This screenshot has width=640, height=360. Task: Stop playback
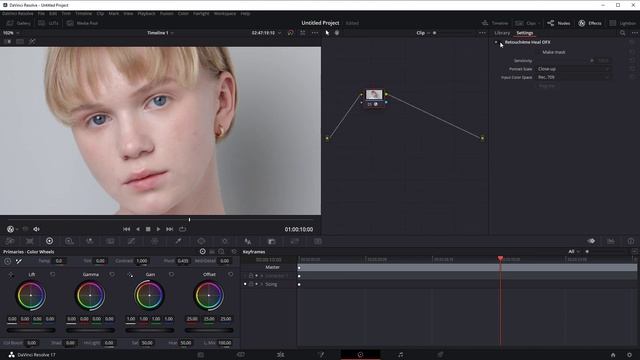(148, 229)
